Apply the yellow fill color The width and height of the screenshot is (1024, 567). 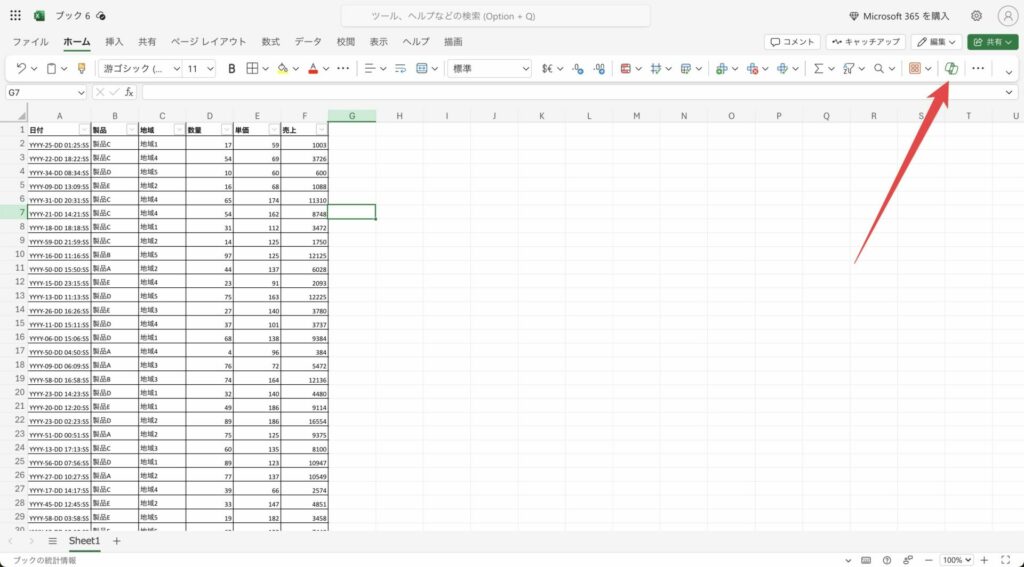click(x=282, y=68)
